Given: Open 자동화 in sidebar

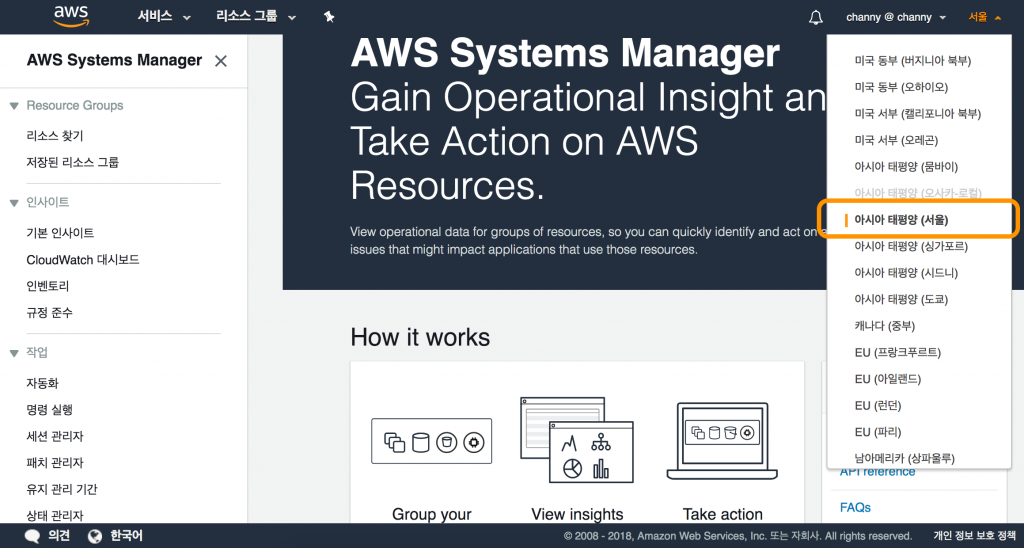Looking at the screenshot, I should (42, 383).
